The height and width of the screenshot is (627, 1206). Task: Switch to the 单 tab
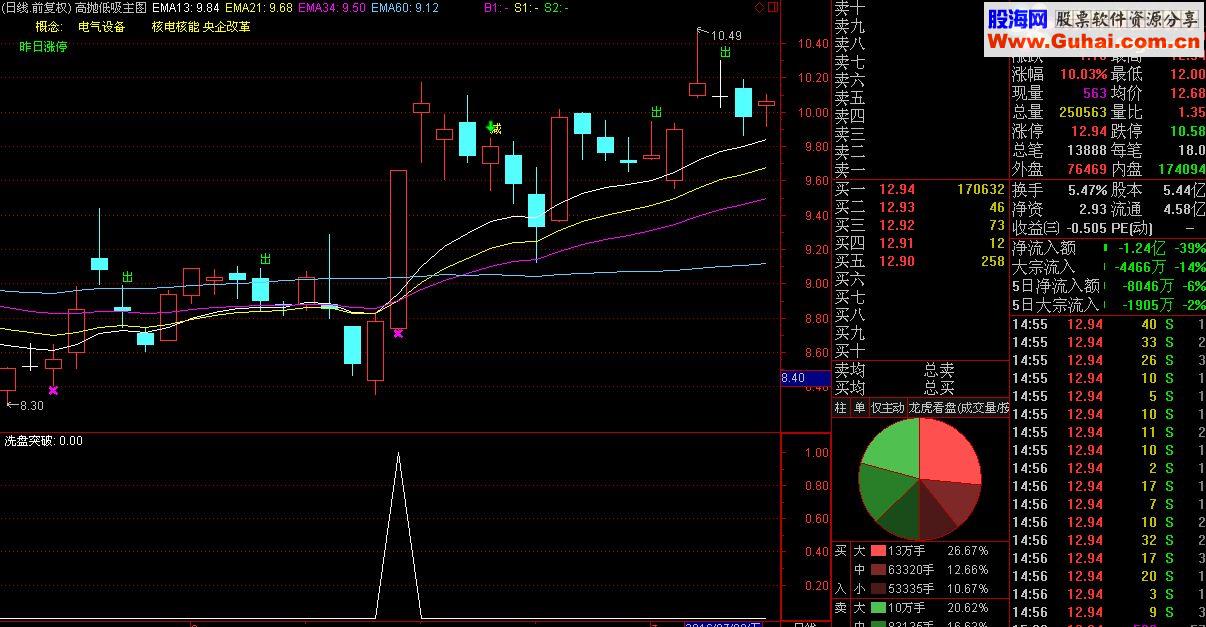pos(859,408)
